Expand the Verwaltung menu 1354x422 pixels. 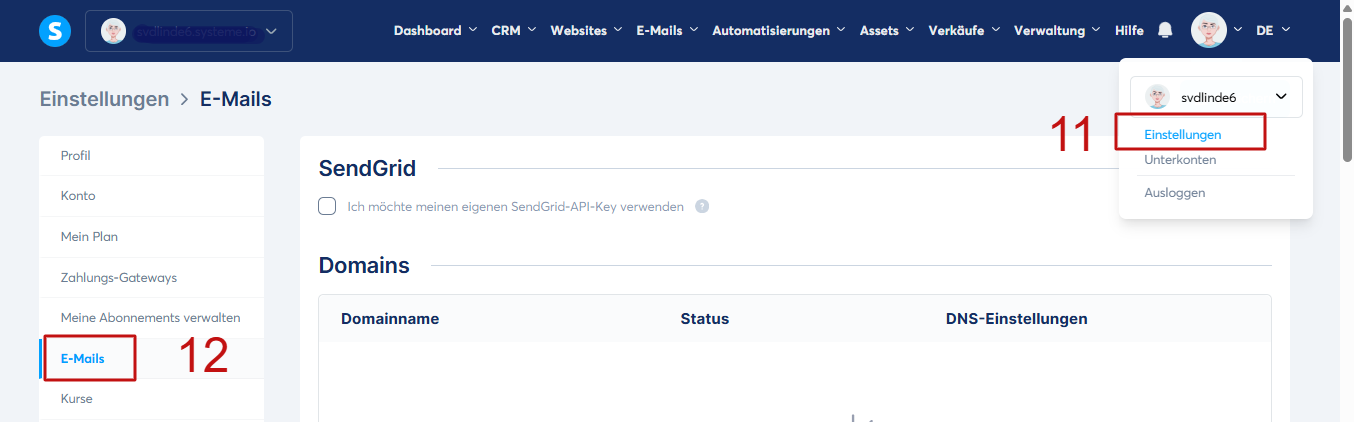click(1057, 31)
